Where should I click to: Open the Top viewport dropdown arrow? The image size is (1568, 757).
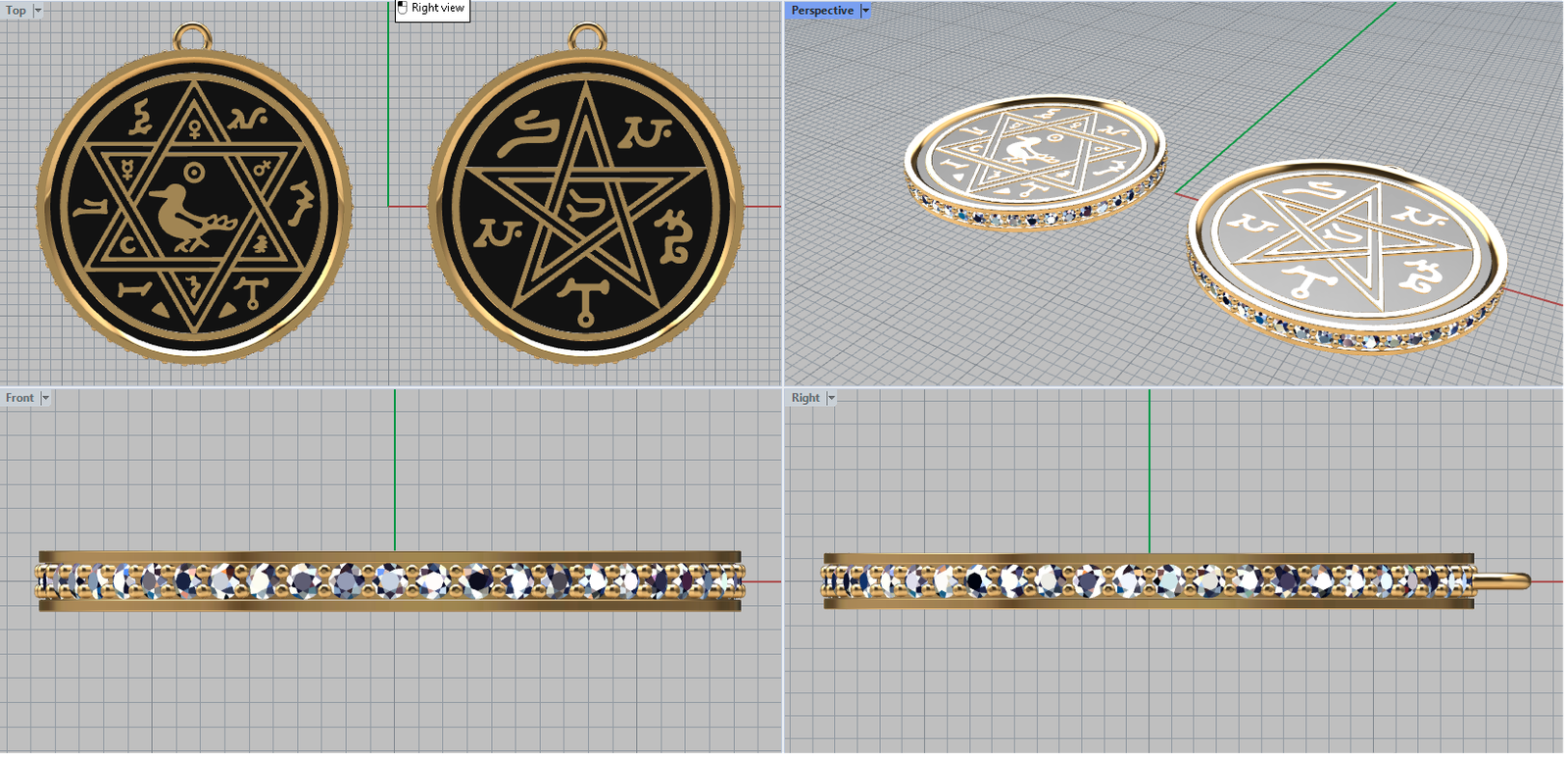click(x=38, y=11)
